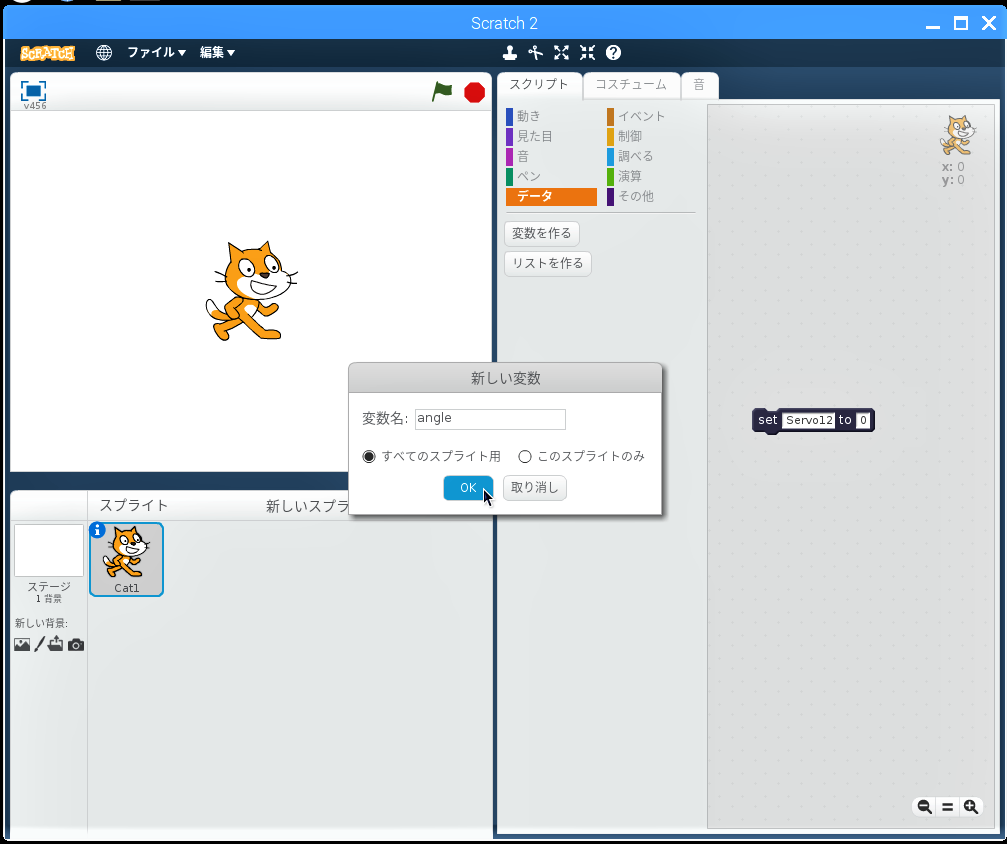
Task: Click the y: 0 coordinate readout
Action: (953, 180)
